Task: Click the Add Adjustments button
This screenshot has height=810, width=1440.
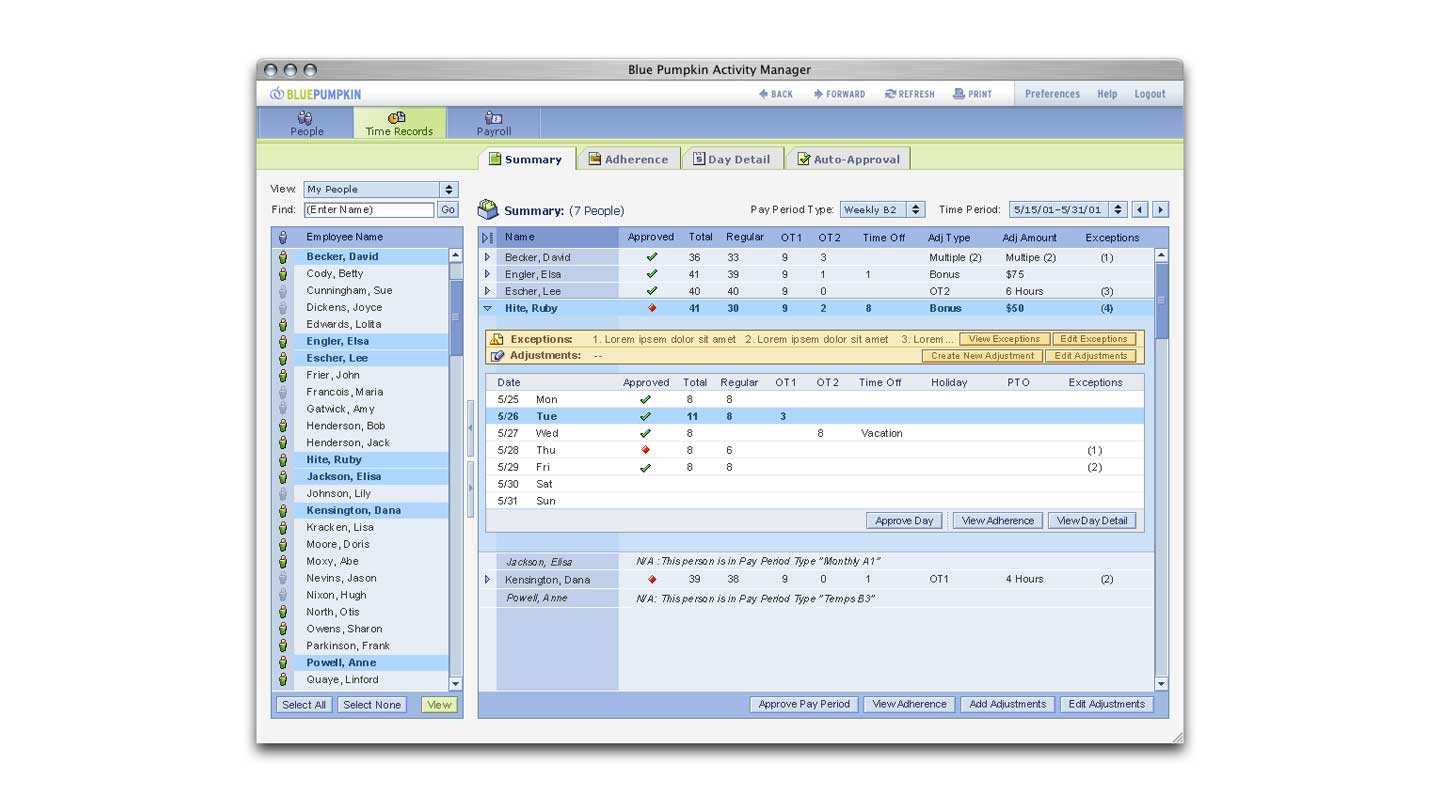Action: 1007,704
